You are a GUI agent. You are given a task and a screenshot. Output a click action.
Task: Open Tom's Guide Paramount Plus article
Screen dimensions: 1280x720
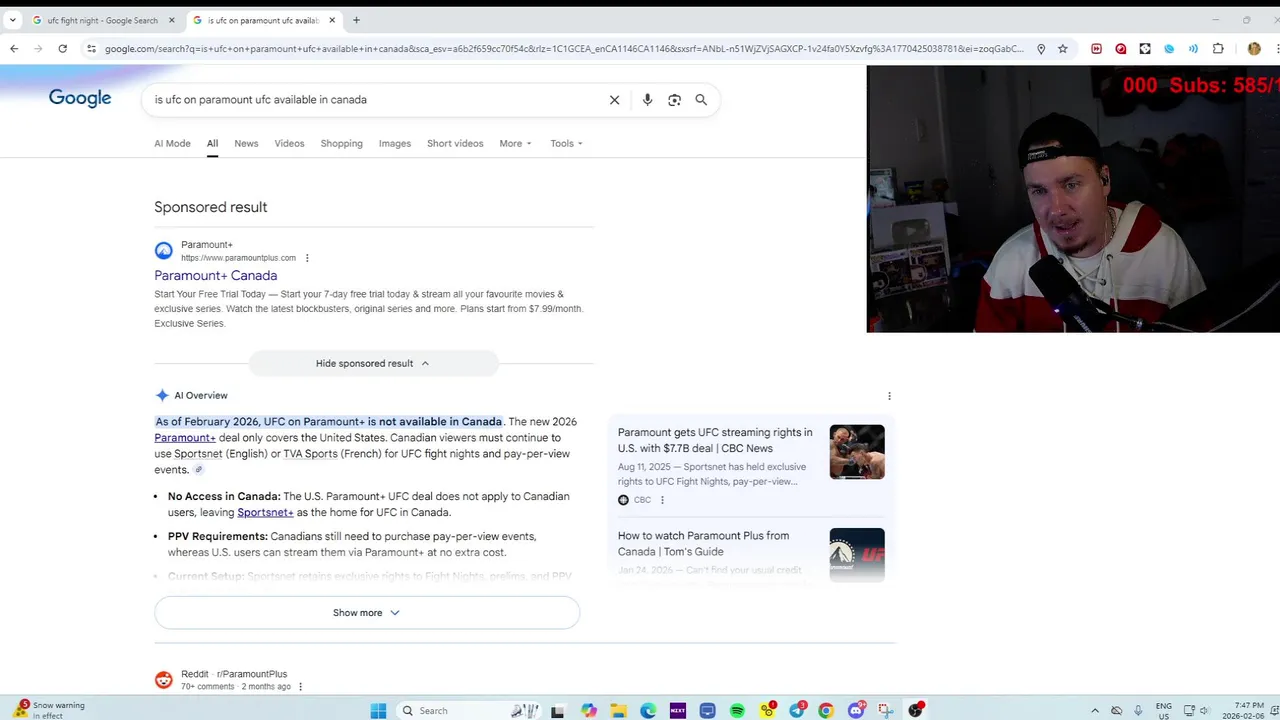click(703, 543)
